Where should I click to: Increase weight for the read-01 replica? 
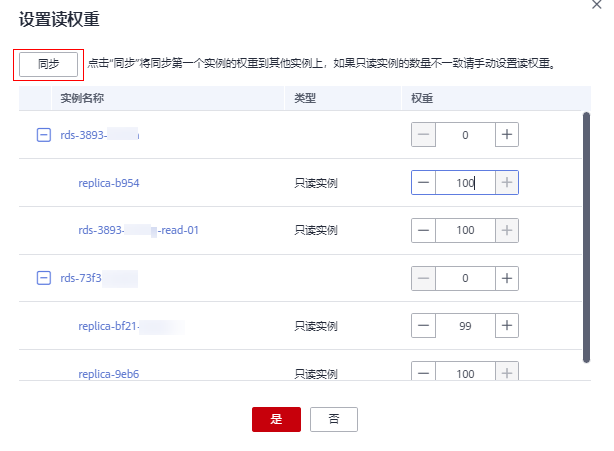[507, 230]
